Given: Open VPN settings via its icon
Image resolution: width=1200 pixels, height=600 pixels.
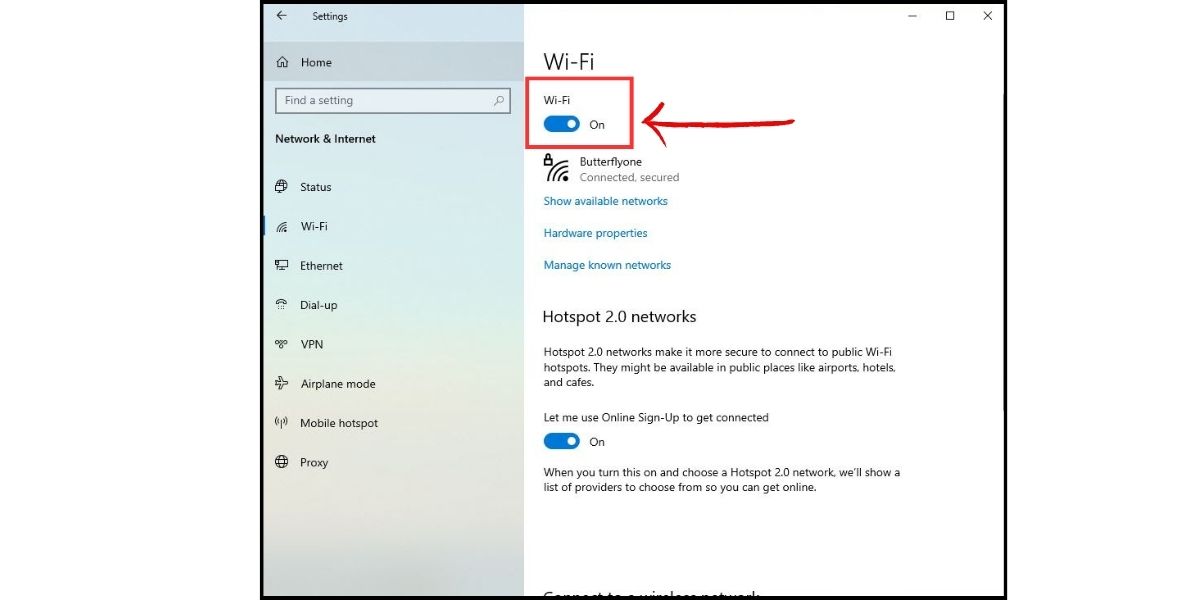Looking at the screenshot, I should pos(281,344).
